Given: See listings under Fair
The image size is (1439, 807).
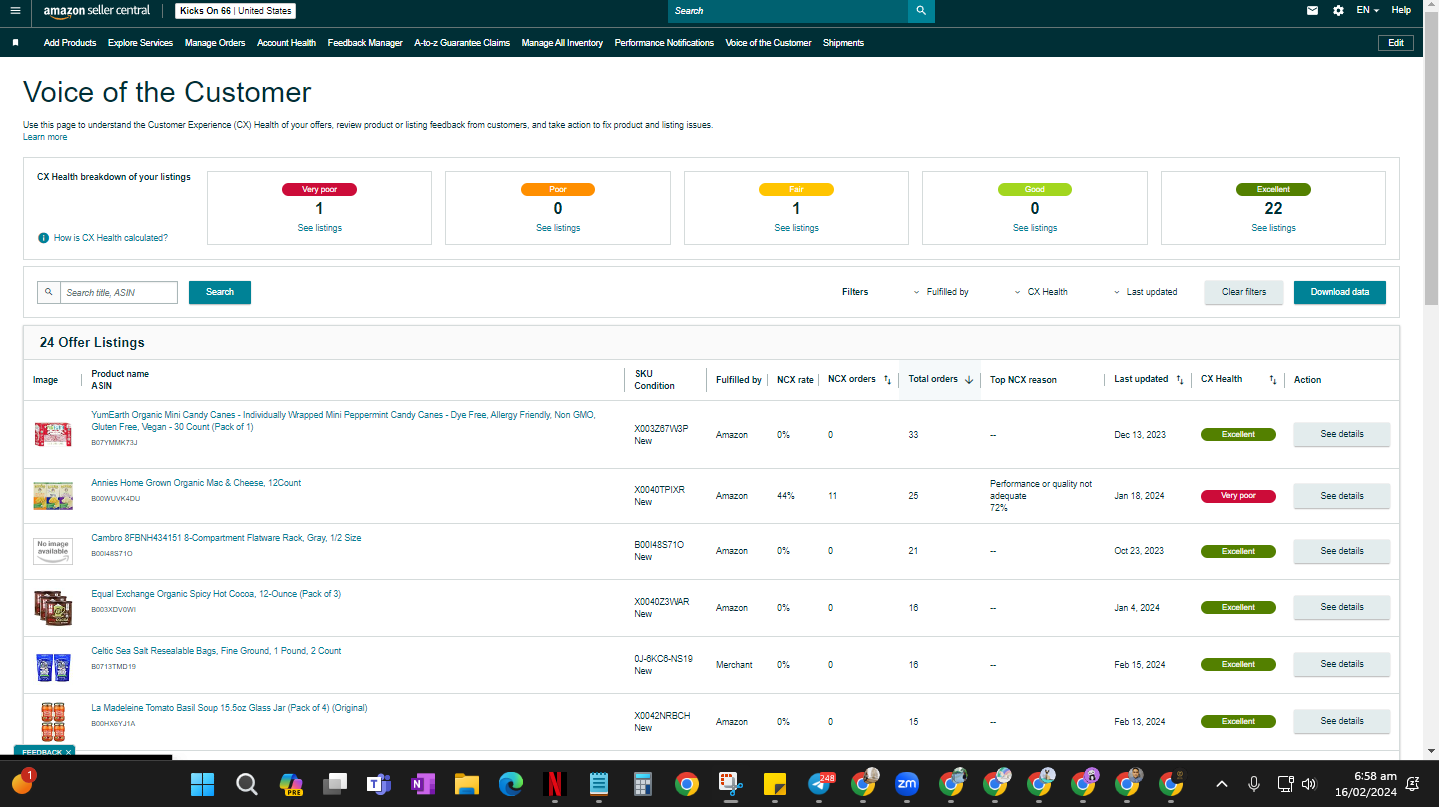Looking at the screenshot, I should 796,228.
